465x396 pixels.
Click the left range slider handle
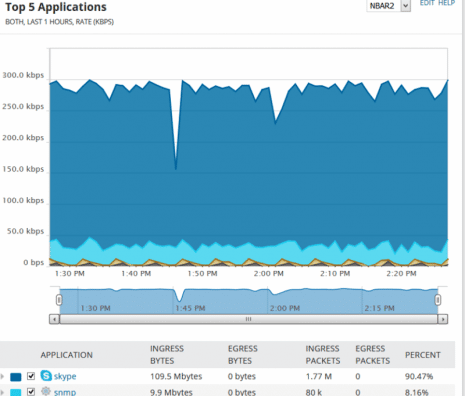click(59, 300)
